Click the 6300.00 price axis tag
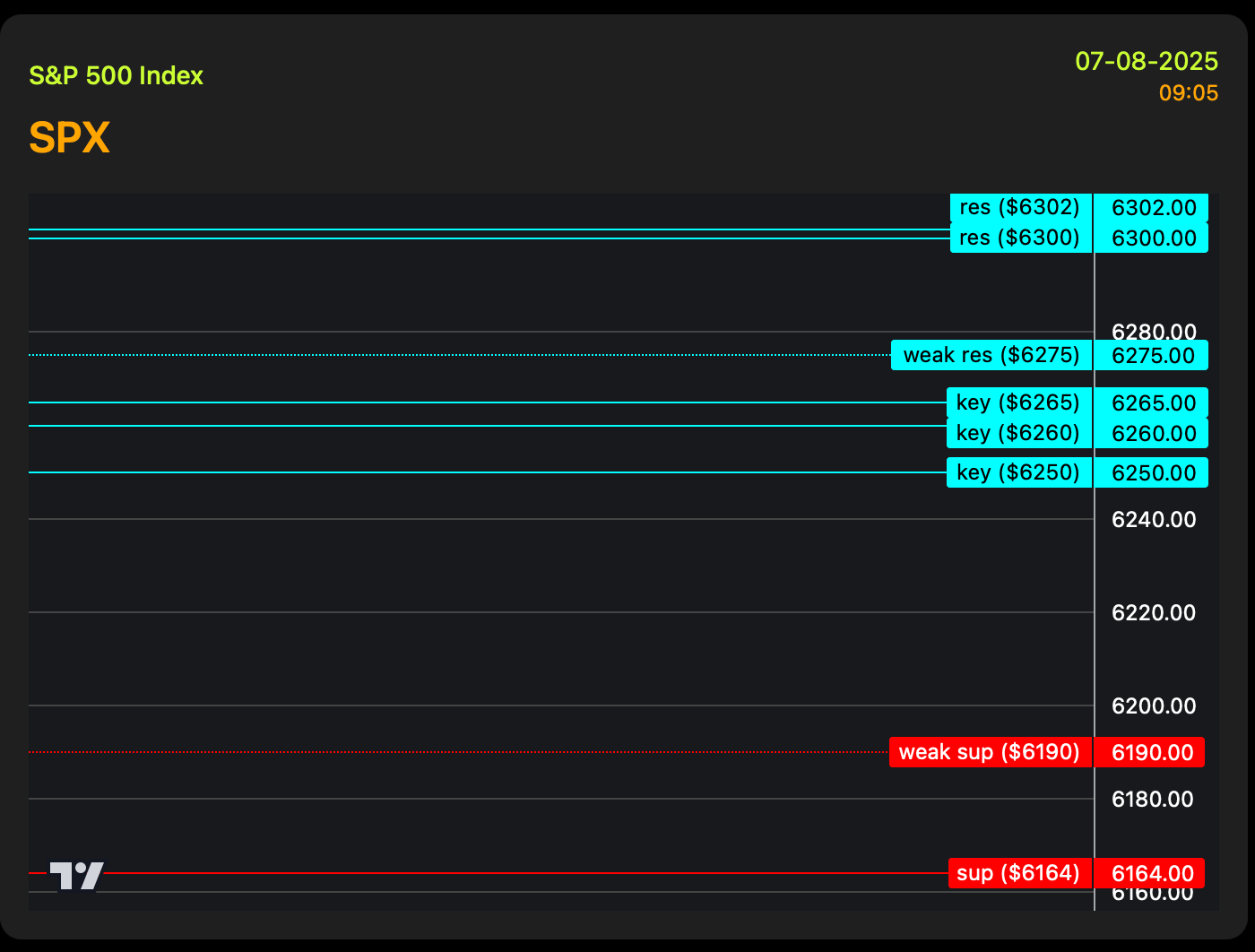Screen dimensions: 1255x952 pos(1152,238)
